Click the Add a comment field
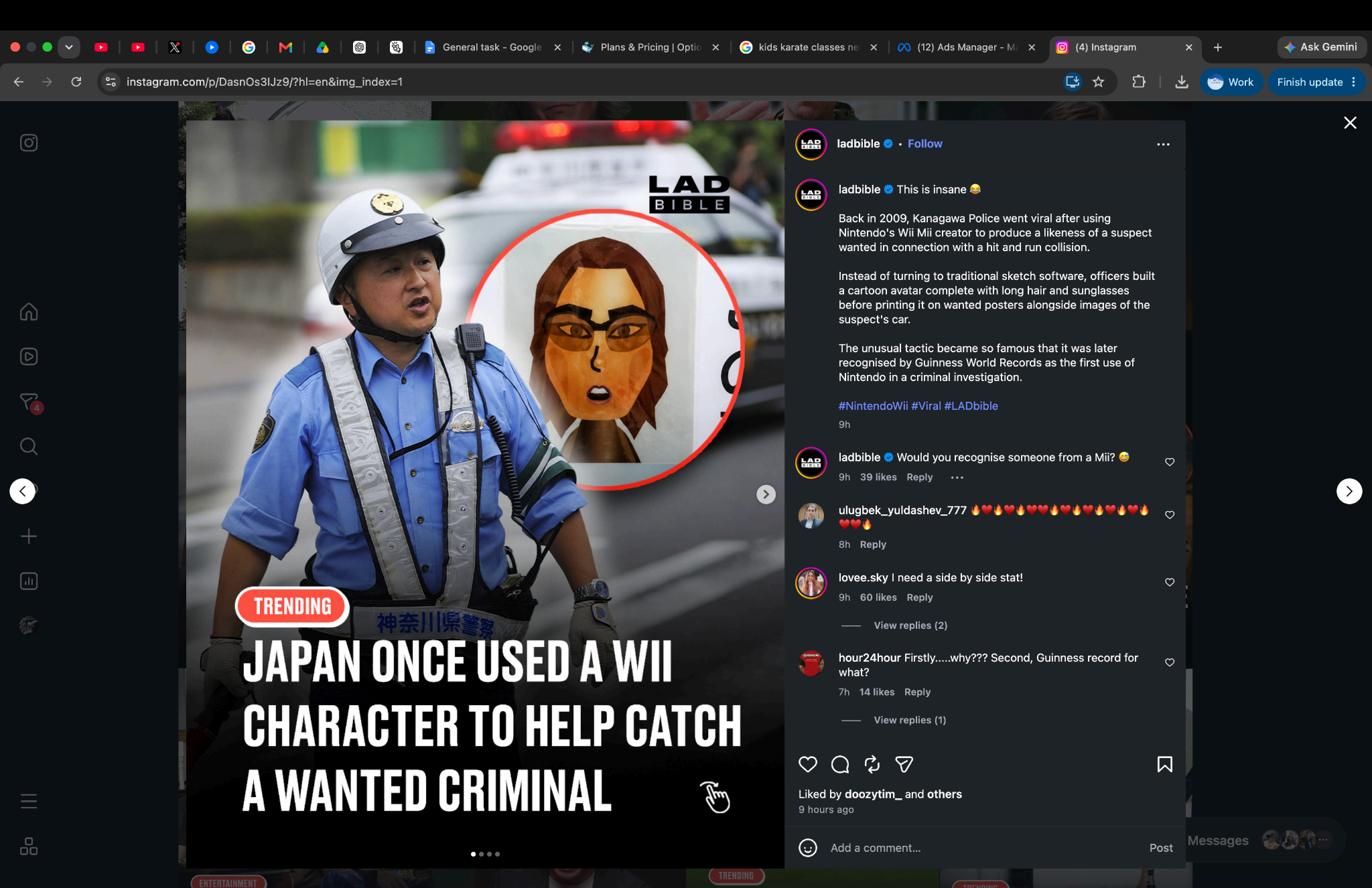The height and width of the screenshot is (888, 1372). coord(985,848)
